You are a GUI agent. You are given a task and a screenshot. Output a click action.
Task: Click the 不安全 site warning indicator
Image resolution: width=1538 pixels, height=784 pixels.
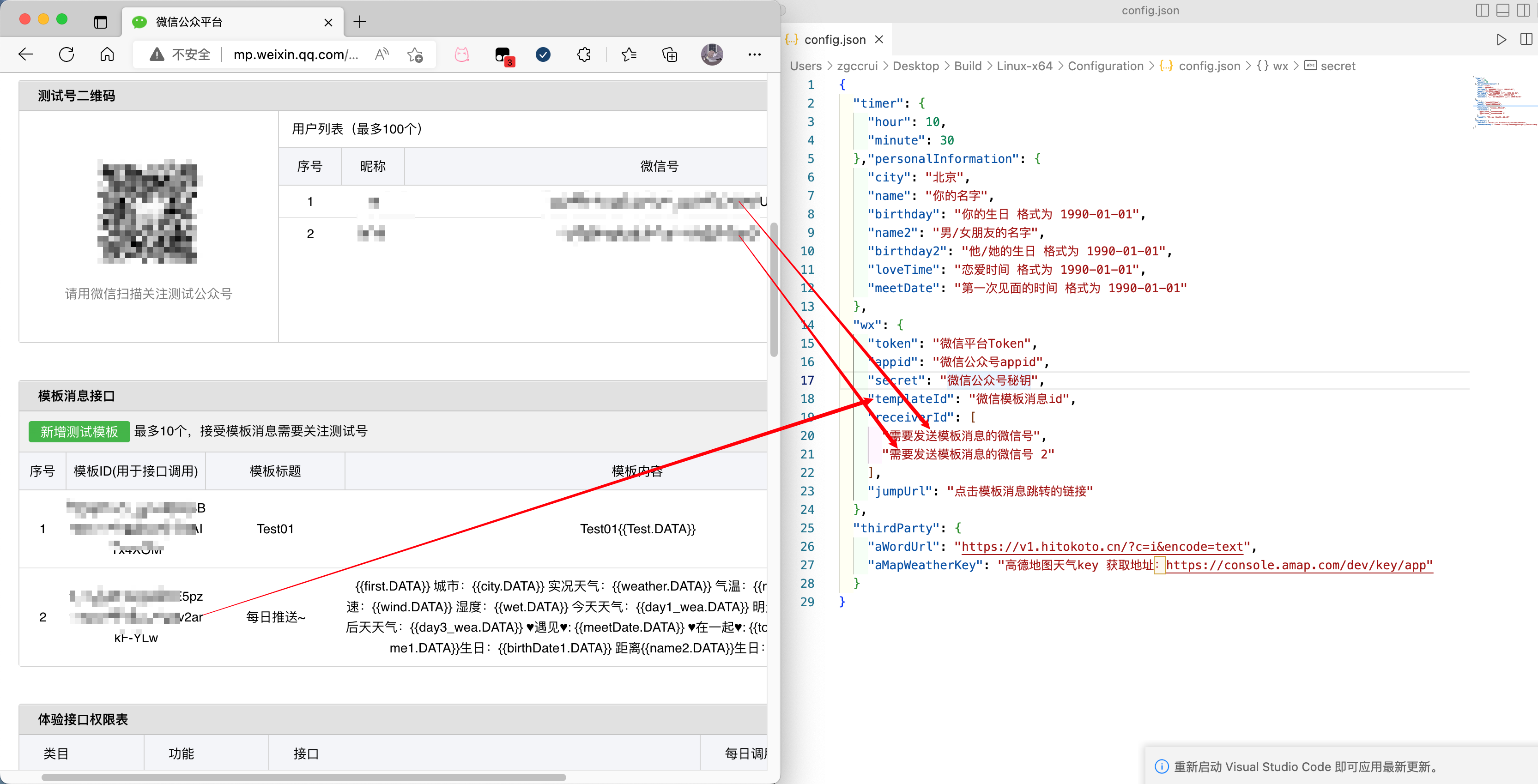[180, 55]
